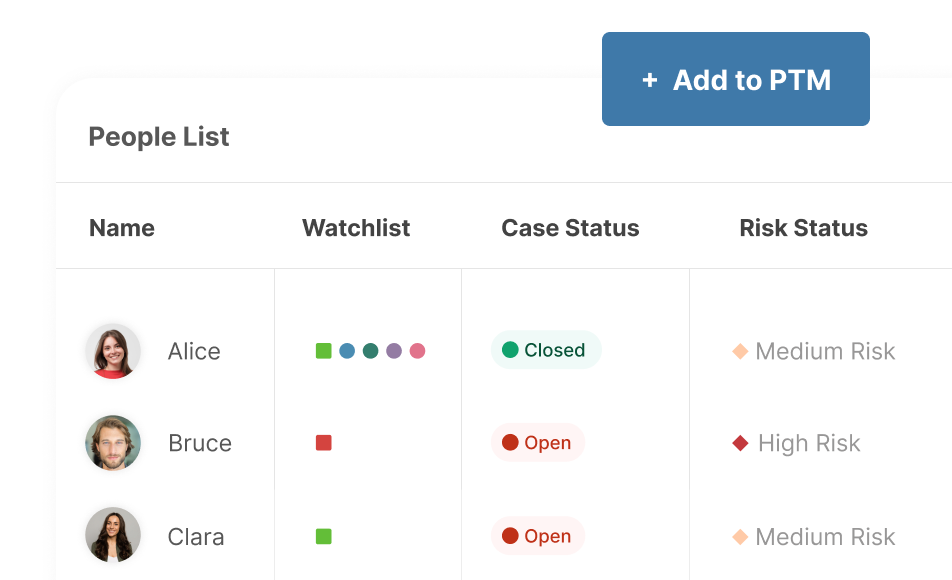The height and width of the screenshot is (580, 952).
Task: Open Alice's profile avatar
Action: pyautogui.click(x=113, y=351)
